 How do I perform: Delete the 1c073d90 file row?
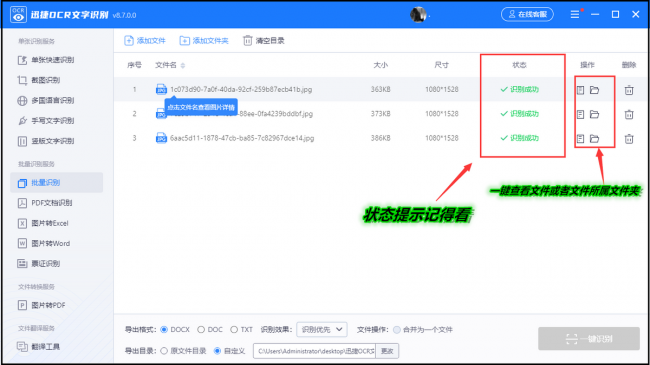point(629,90)
